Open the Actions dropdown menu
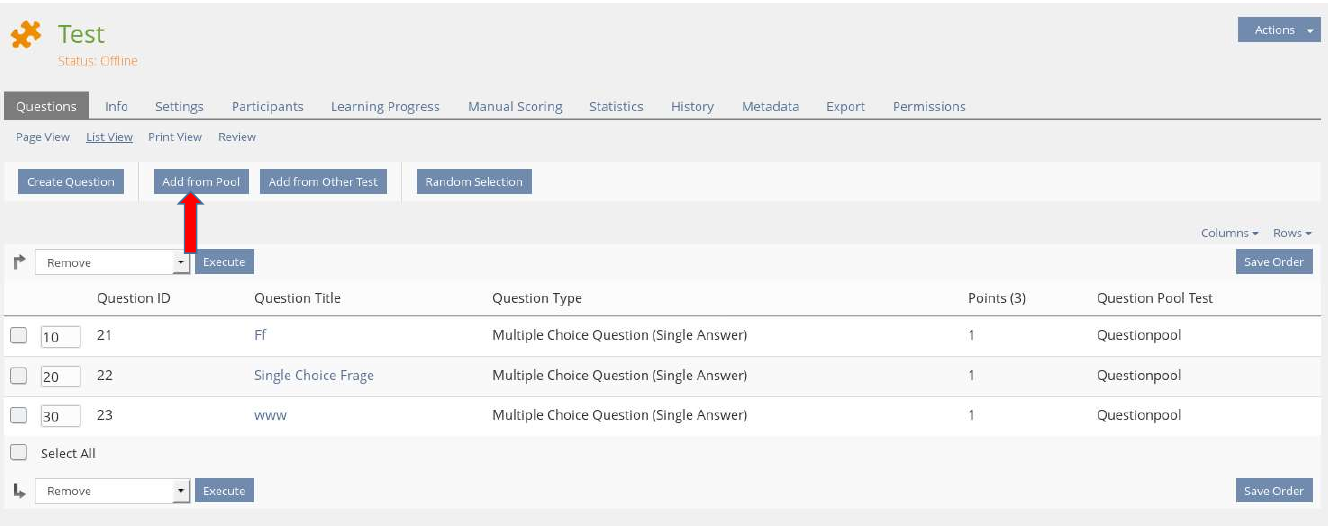Screen dimensions: 1328x526 point(1279,30)
